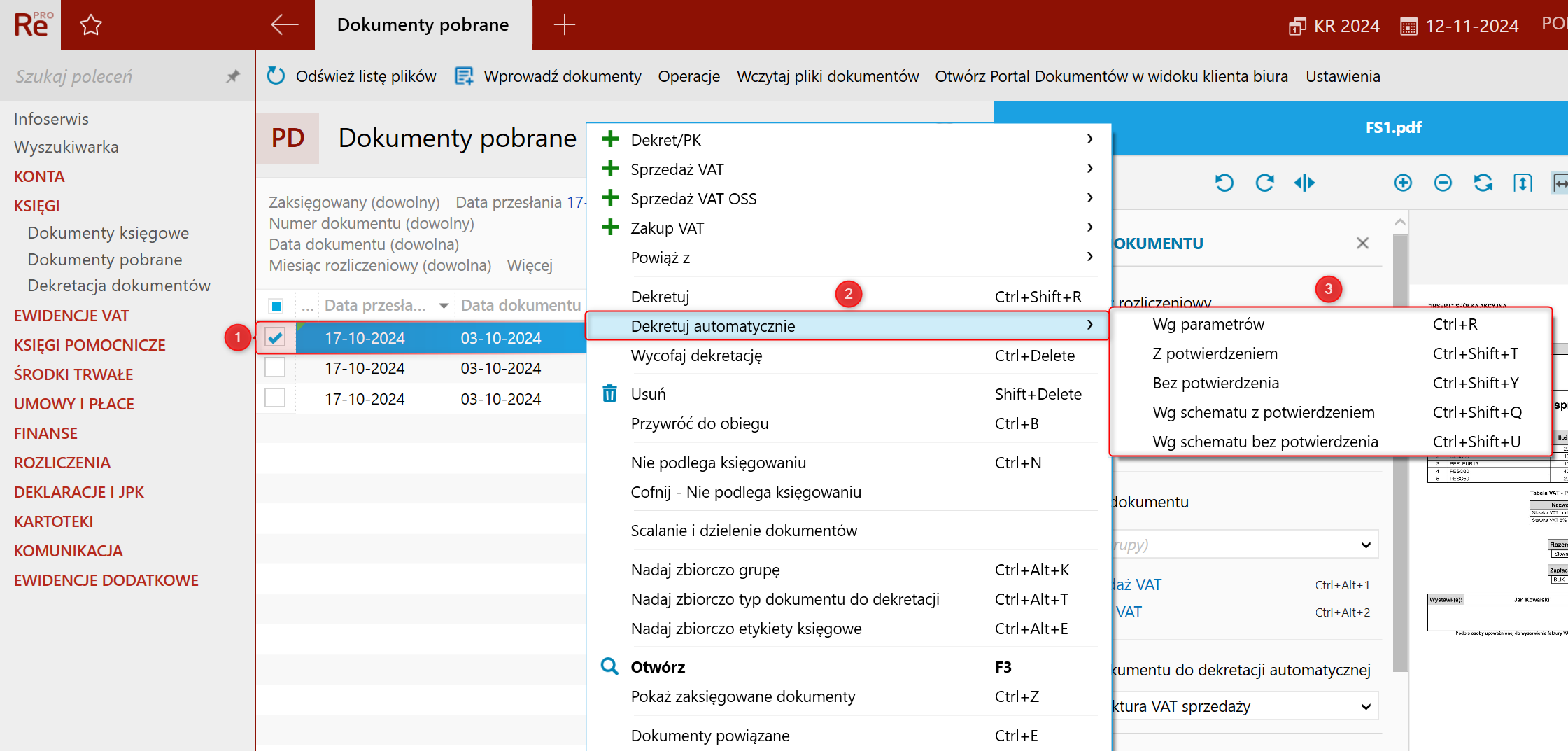Viewport: 1568px width, 751px height.
Task: Zoom out of the PDF preview
Action: (1443, 183)
